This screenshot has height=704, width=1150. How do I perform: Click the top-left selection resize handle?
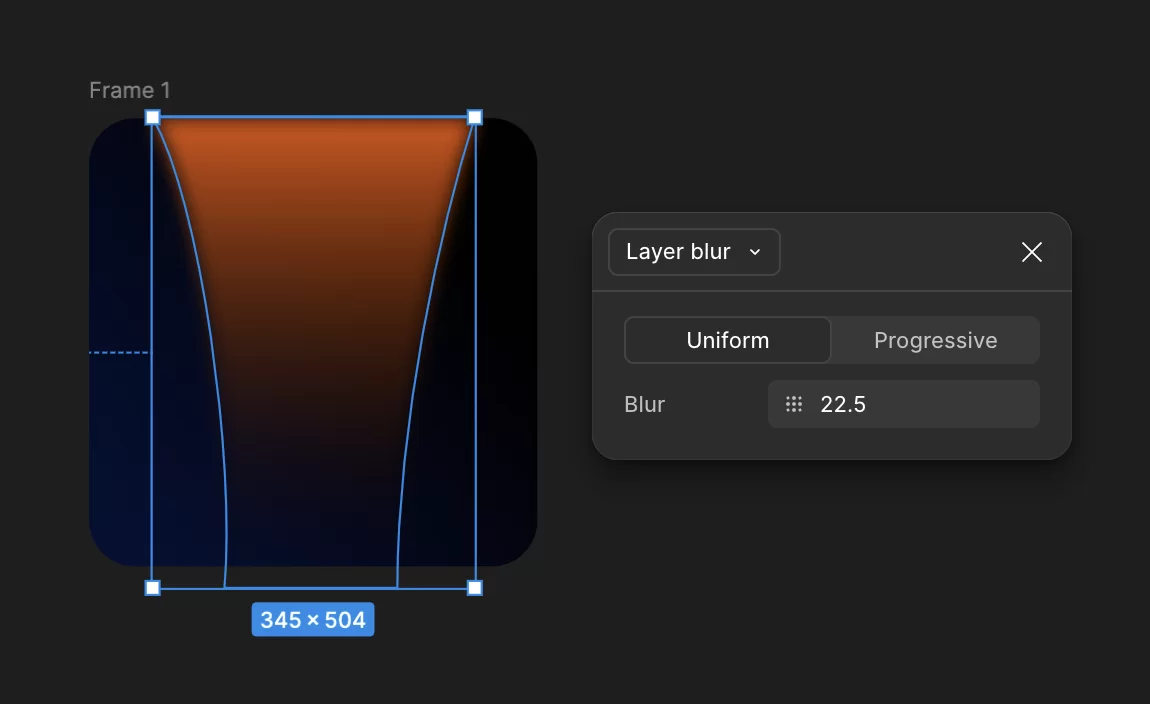[153, 118]
